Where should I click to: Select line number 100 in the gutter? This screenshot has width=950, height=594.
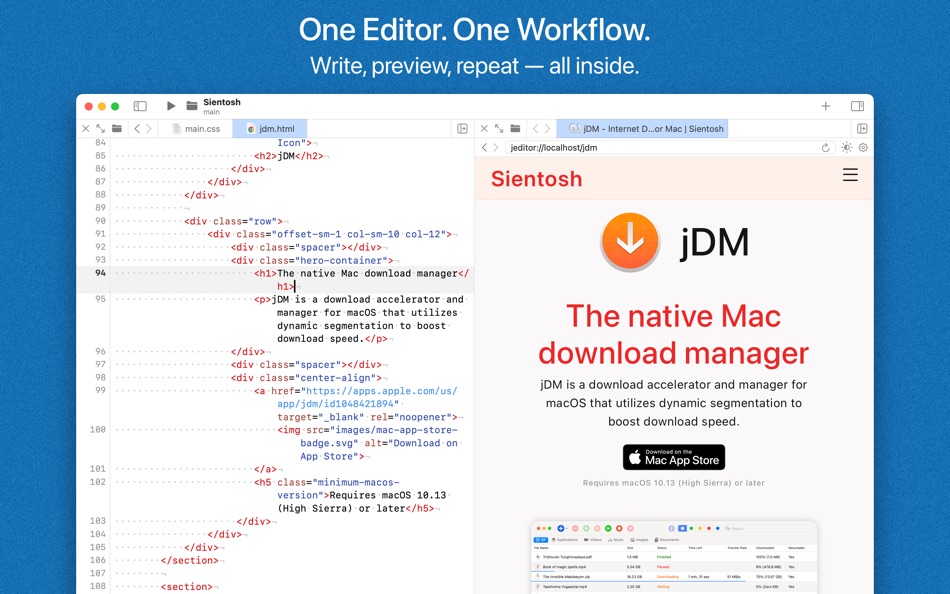(98, 430)
